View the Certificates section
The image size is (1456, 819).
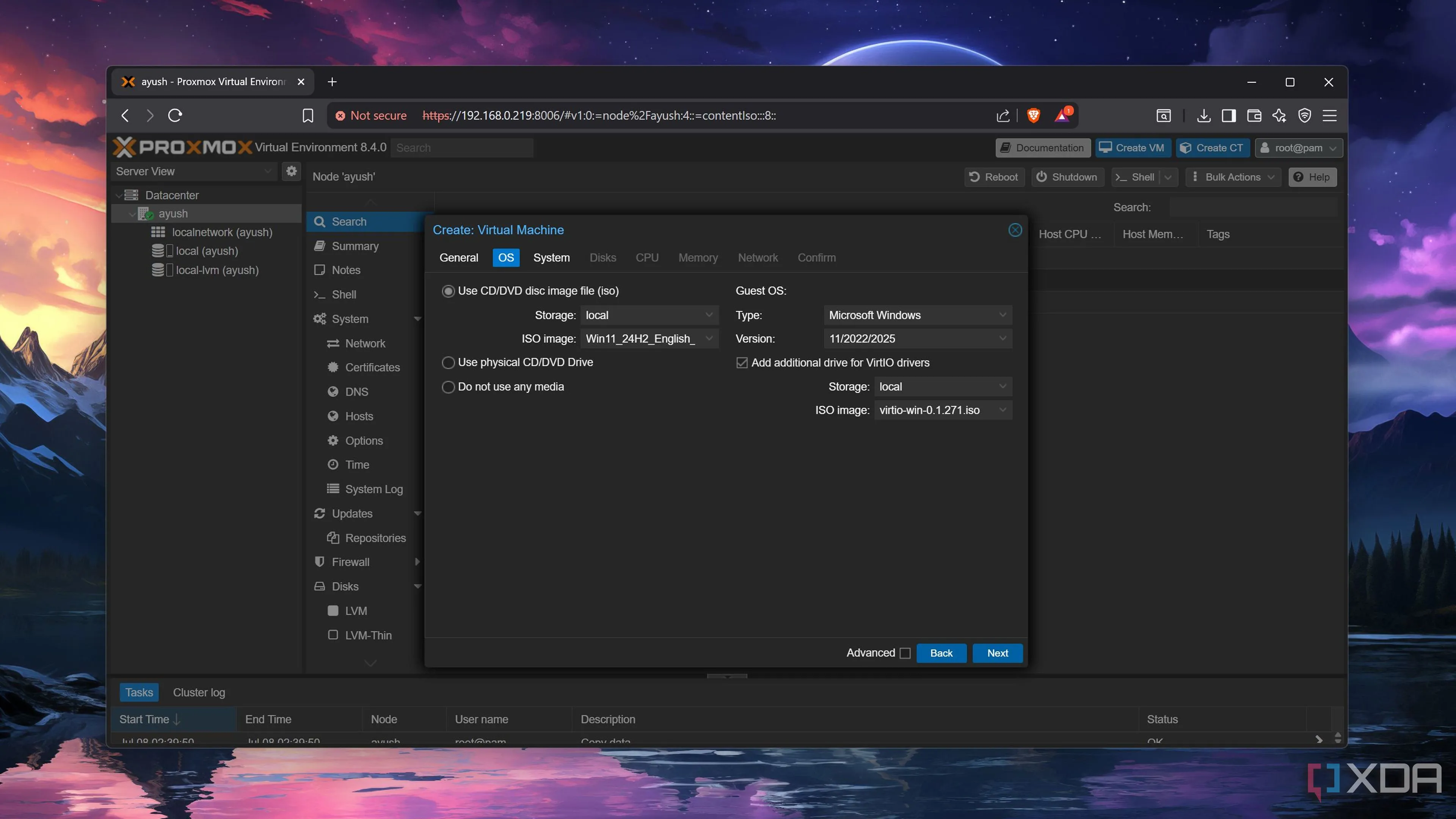point(372,367)
